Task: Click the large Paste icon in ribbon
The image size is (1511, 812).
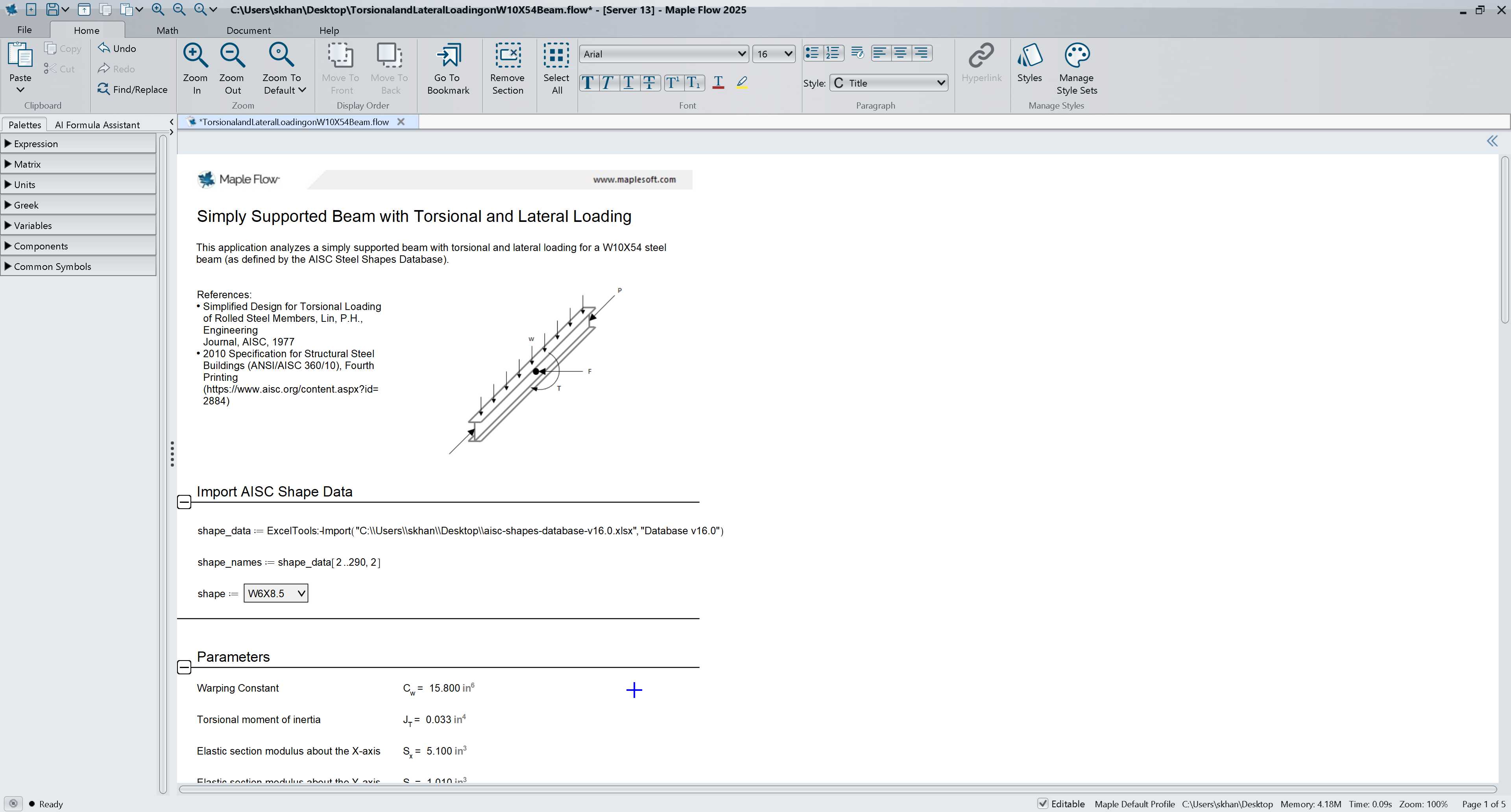Action: point(20,56)
